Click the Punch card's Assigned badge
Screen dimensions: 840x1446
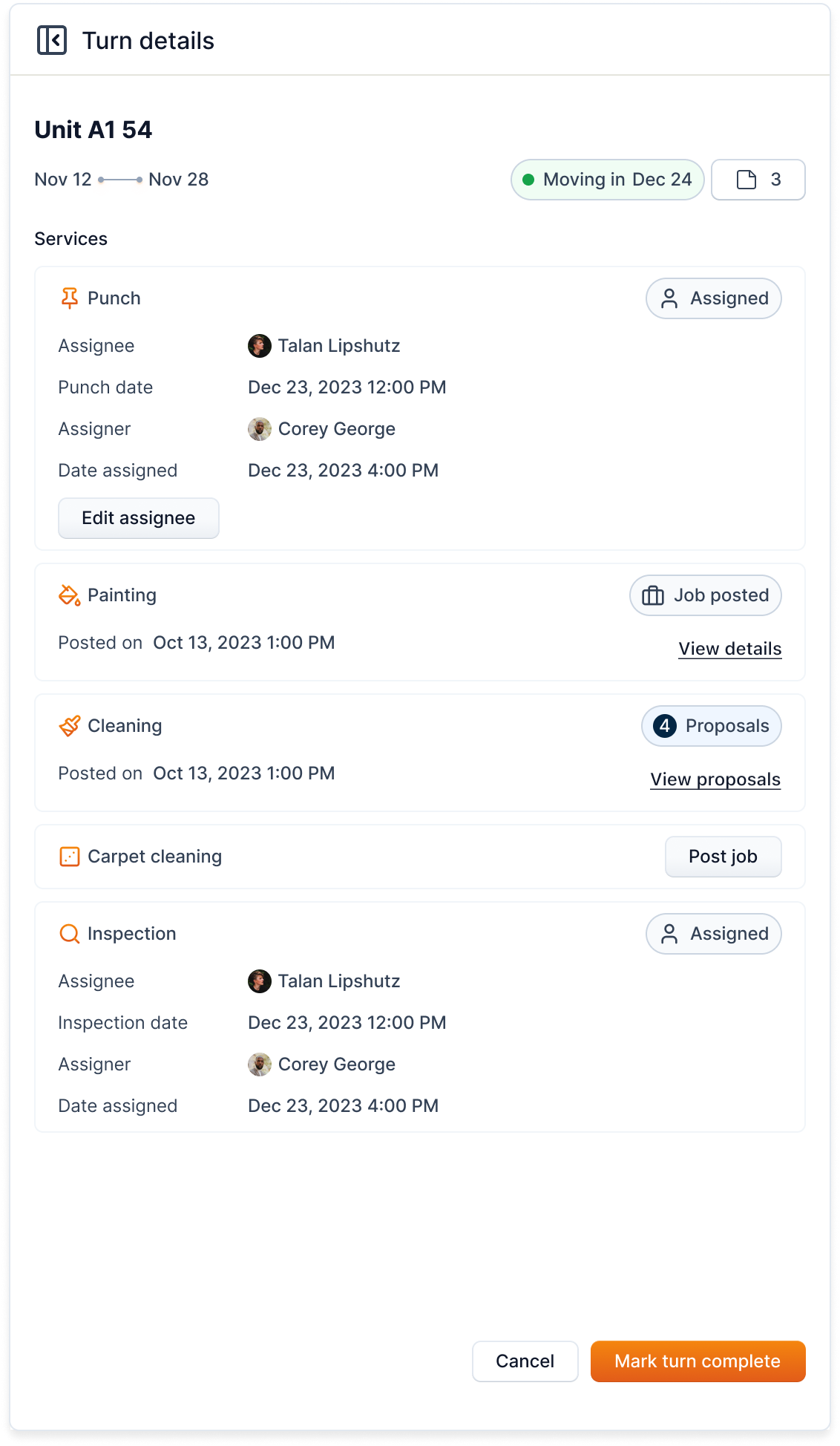(713, 298)
